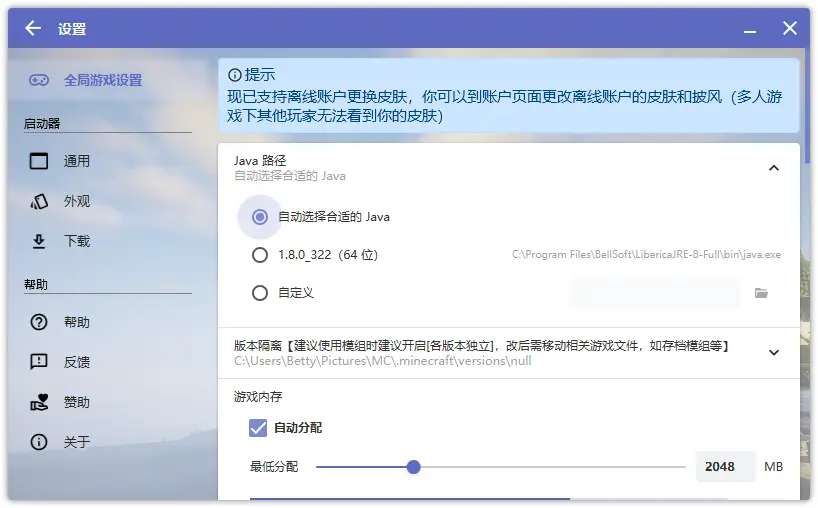Click the Feedback (反馈) speech bubble icon
818x508 pixels.
pyautogui.click(x=39, y=362)
